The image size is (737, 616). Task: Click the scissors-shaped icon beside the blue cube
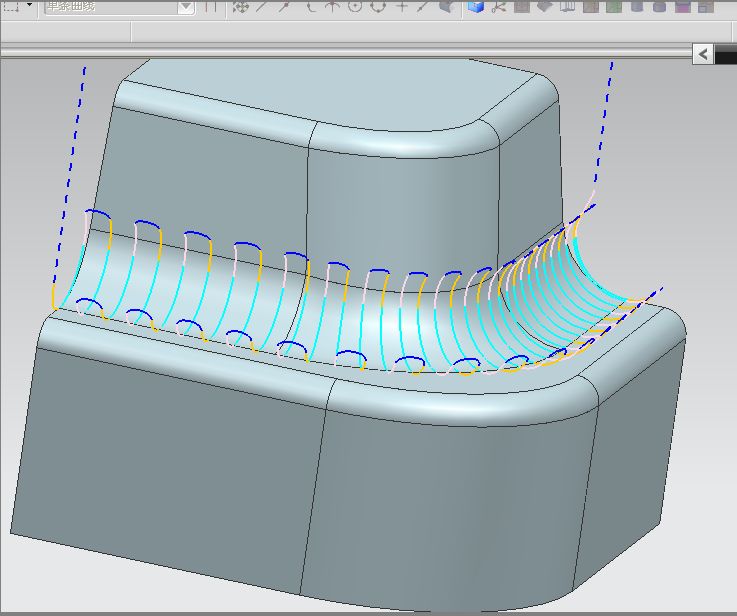(498, 7)
